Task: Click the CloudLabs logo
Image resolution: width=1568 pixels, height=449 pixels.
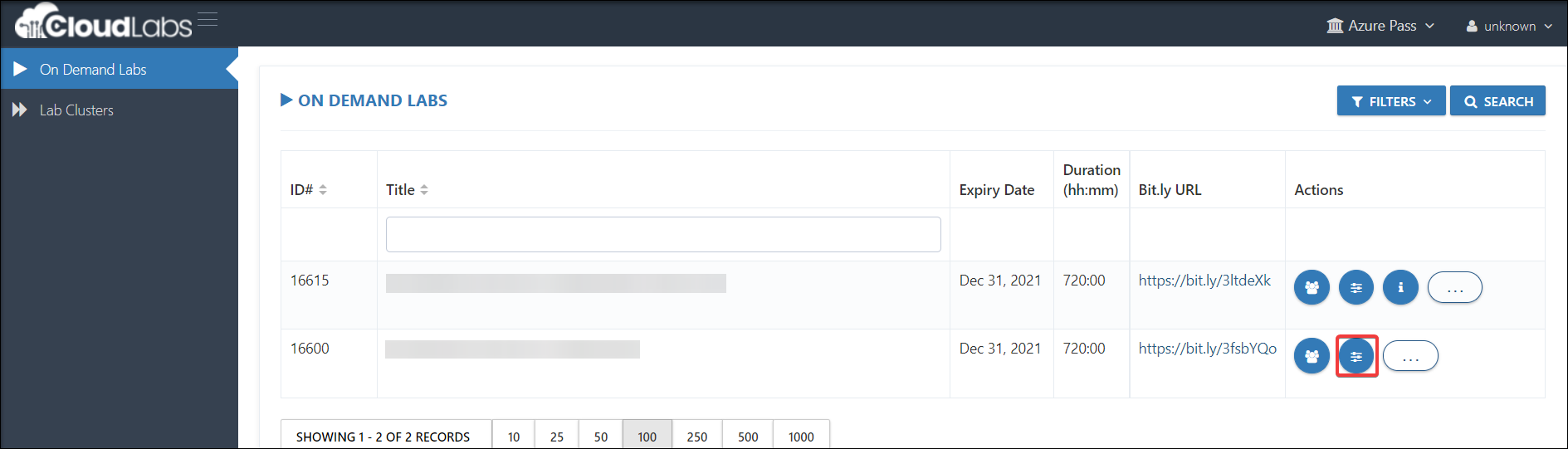Action: (x=103, y=22)
